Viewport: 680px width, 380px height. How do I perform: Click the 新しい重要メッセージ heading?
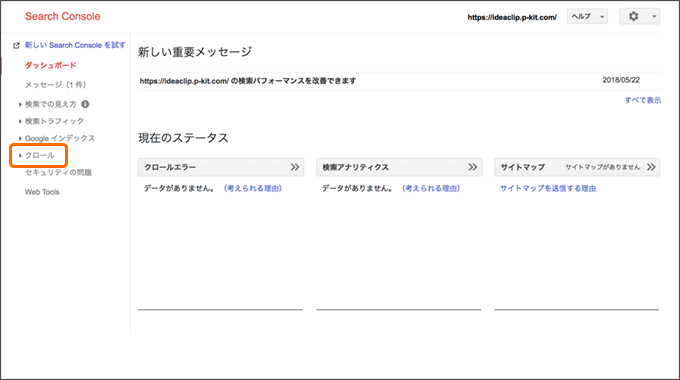195,52
